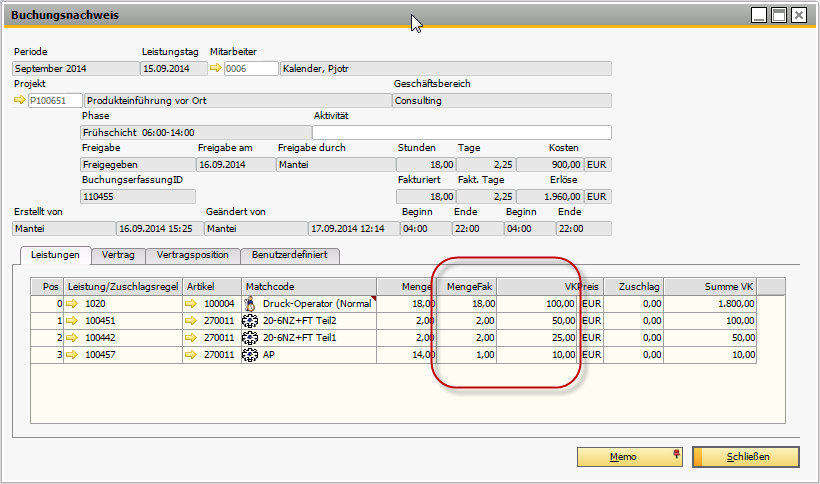The width and height of the screenshot is (820, 484).
Task: Select the Leistungen tab
Action: 55,255
